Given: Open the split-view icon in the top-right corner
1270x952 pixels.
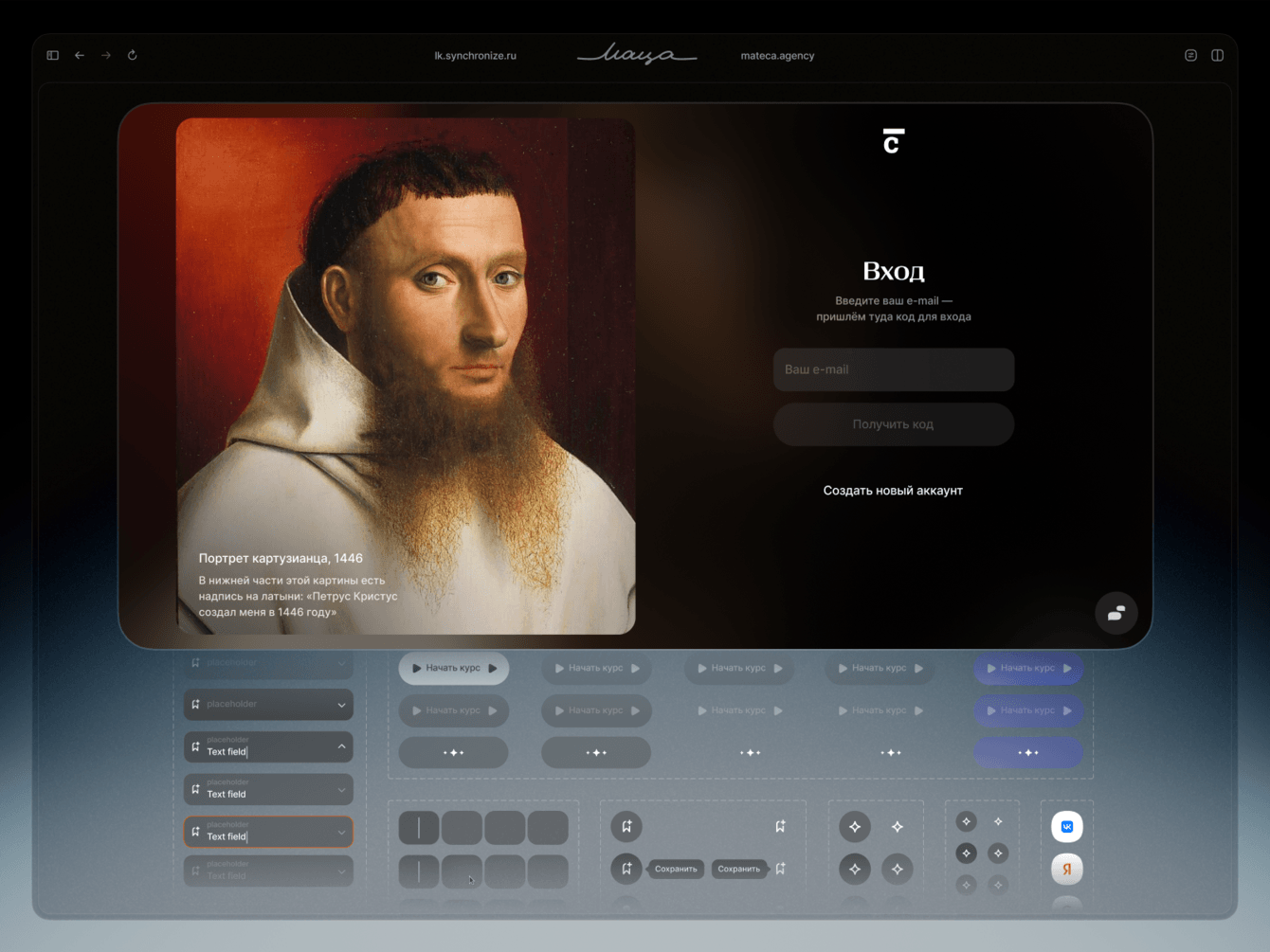Looking at the screenshot, I should (x=1218, y=55).
